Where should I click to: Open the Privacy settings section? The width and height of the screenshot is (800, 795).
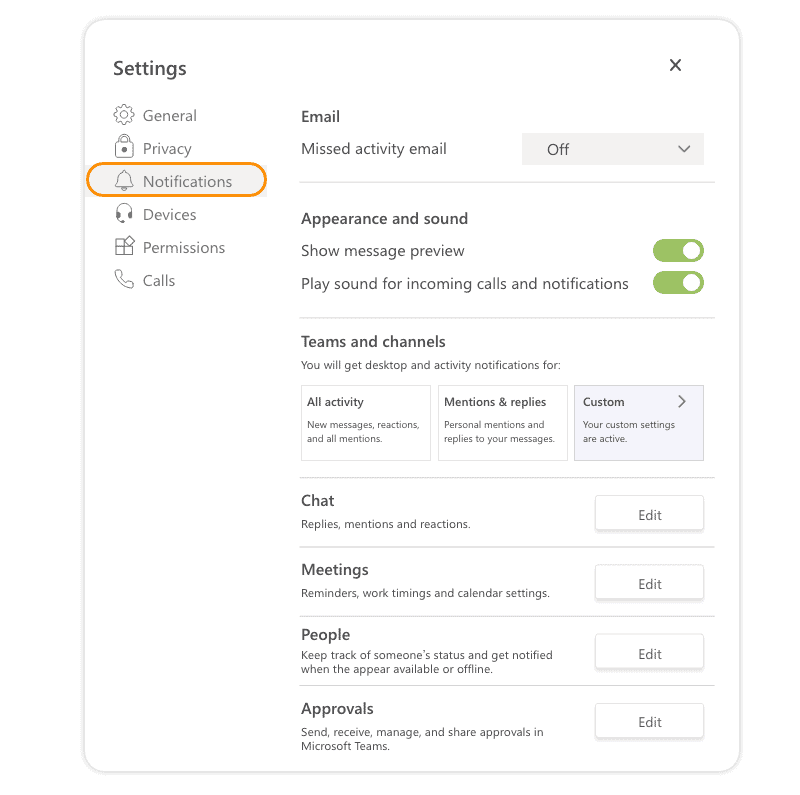[167, 148]
